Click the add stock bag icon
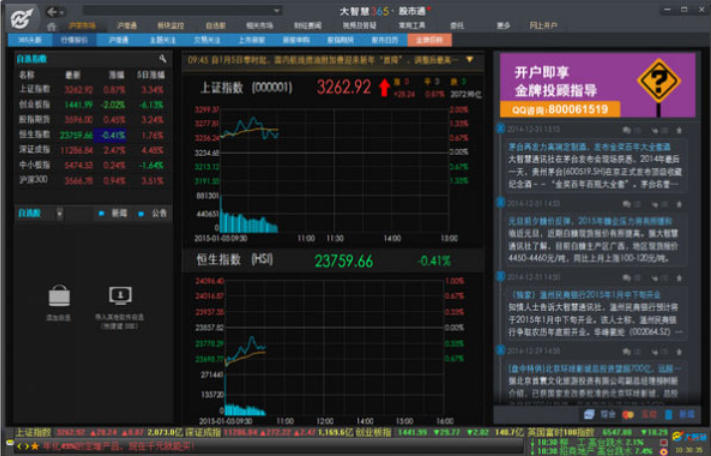Viewport: 711px width, 456px height. (x=59, y=296)
